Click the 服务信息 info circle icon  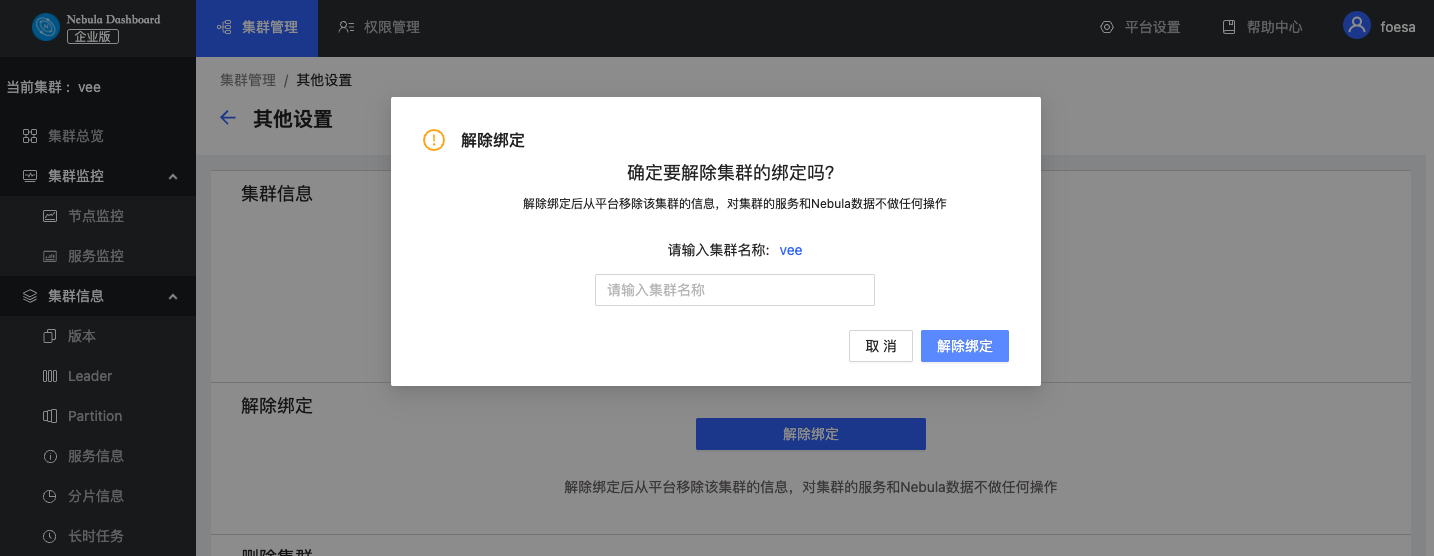coord(50,456)
